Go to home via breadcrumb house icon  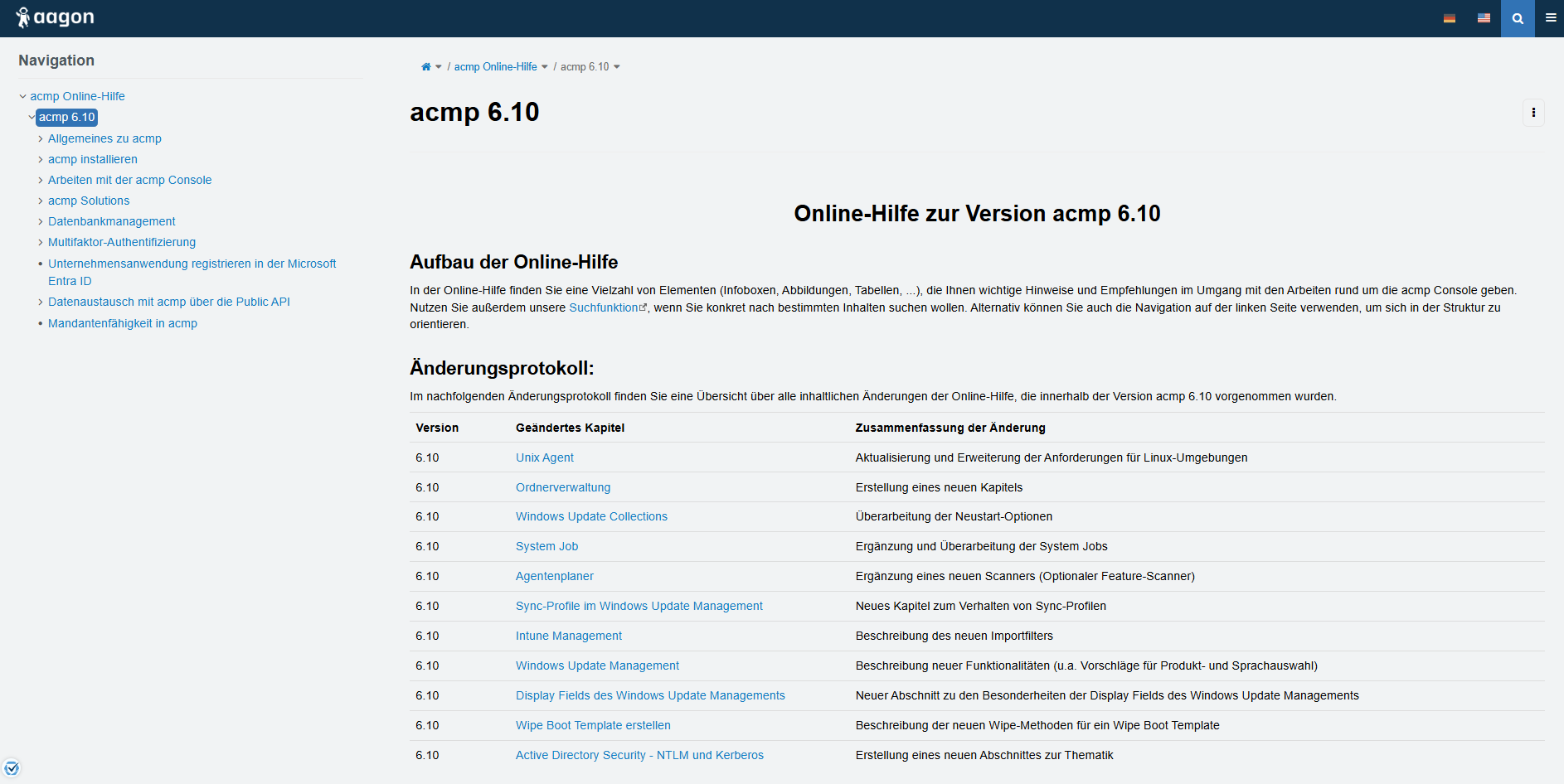[426, 67]
